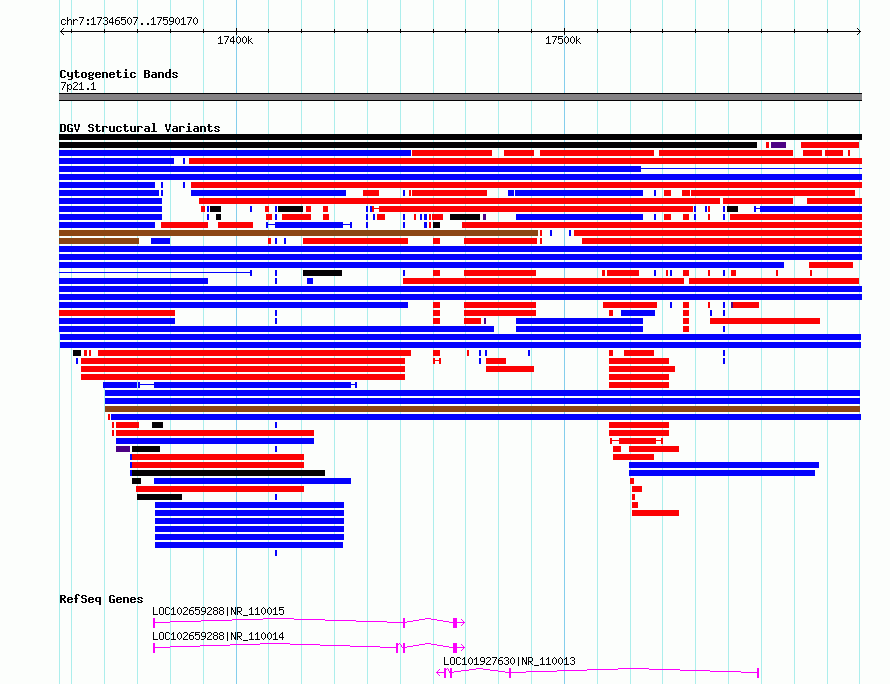Viewport: 890px width, 684px height.
Task: Click the chr7:17346507..17590170 coordinate label
Action: pos(129,21)
